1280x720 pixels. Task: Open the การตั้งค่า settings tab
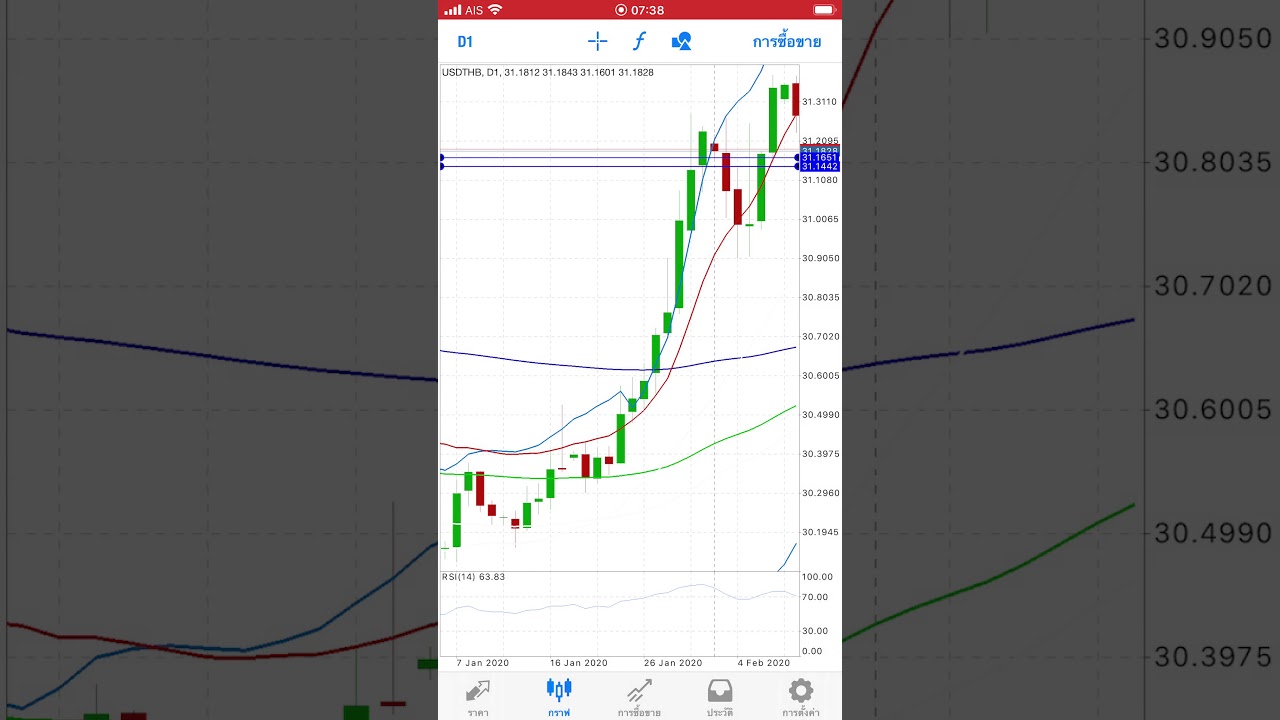tap(801, 699)
